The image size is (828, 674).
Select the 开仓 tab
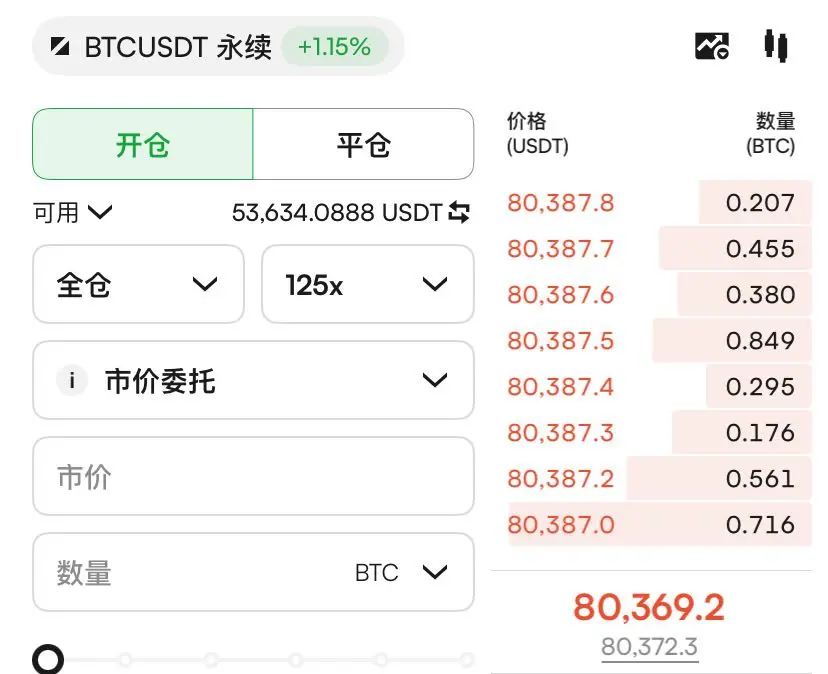(143, 144)
